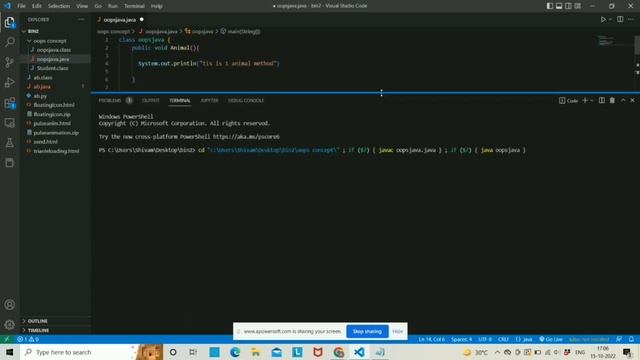Viewport: 640px width, 360px height.
Task: Open the File menu
Action: click(x=21, y=6)
